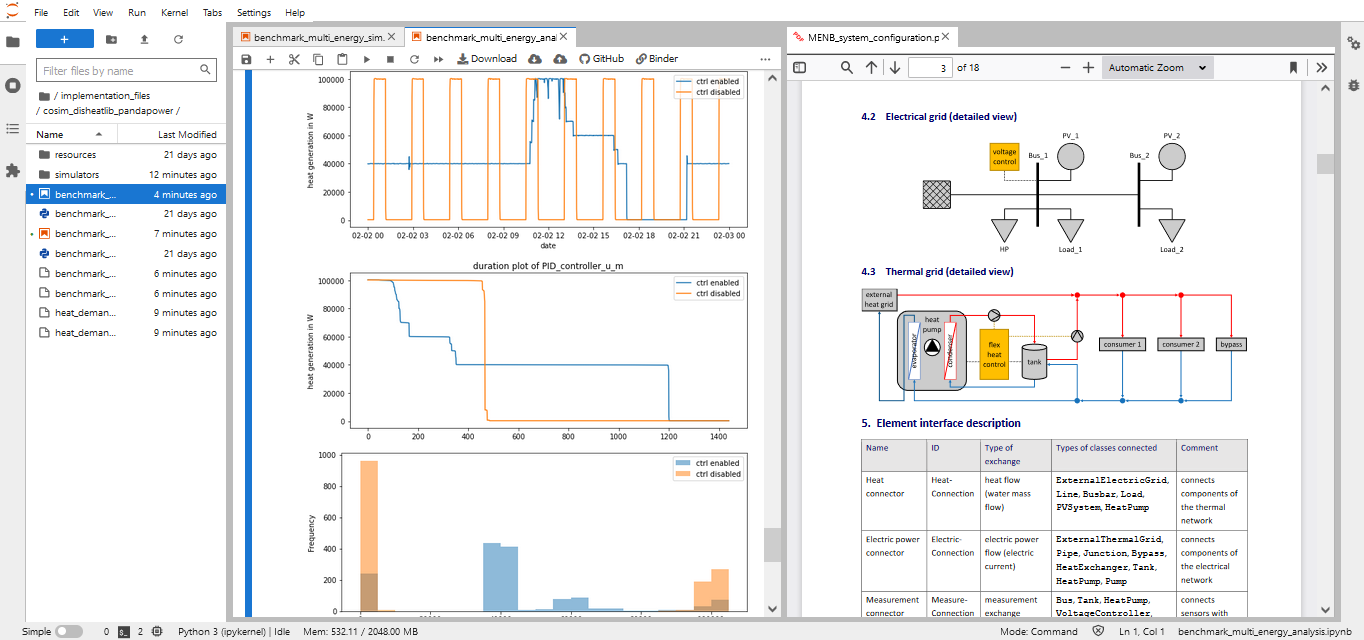This screenshot has width=1364, height=640.
Task: Click the PDF search magnifier icon
Action: (x=847, y=68)
